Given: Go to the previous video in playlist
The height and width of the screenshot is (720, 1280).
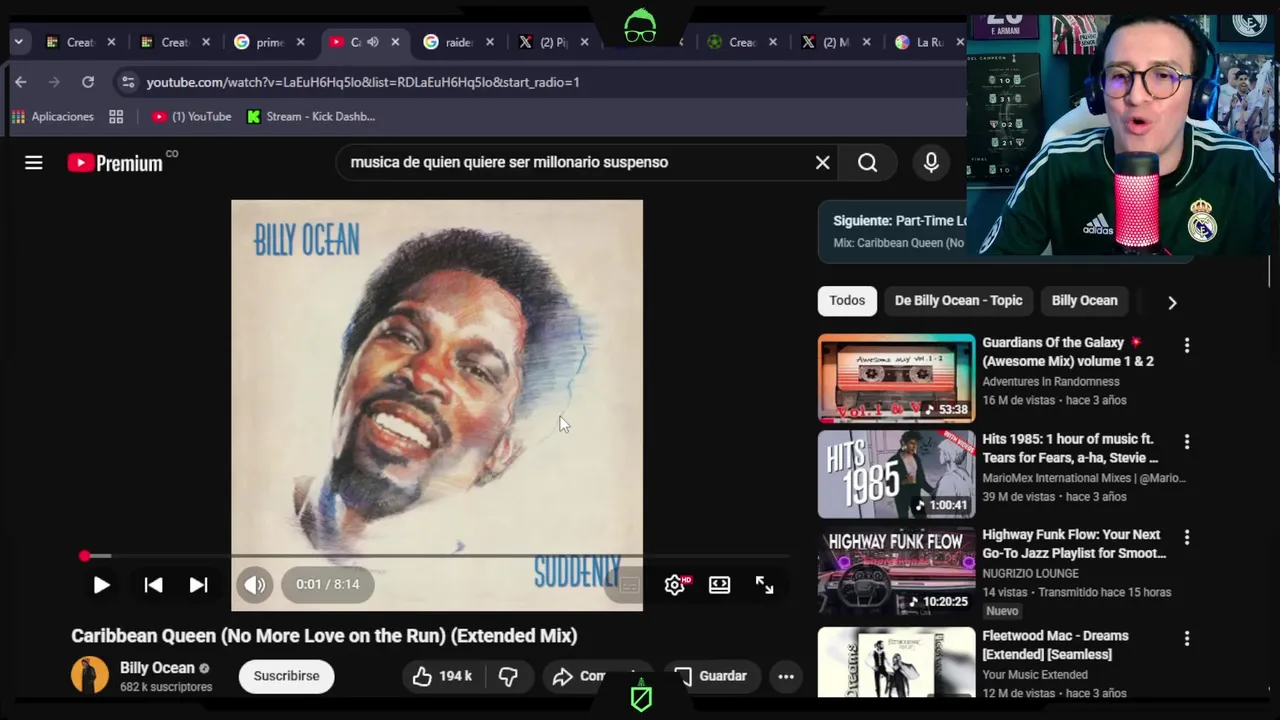Looking at the screenshot, I should 153,585.
